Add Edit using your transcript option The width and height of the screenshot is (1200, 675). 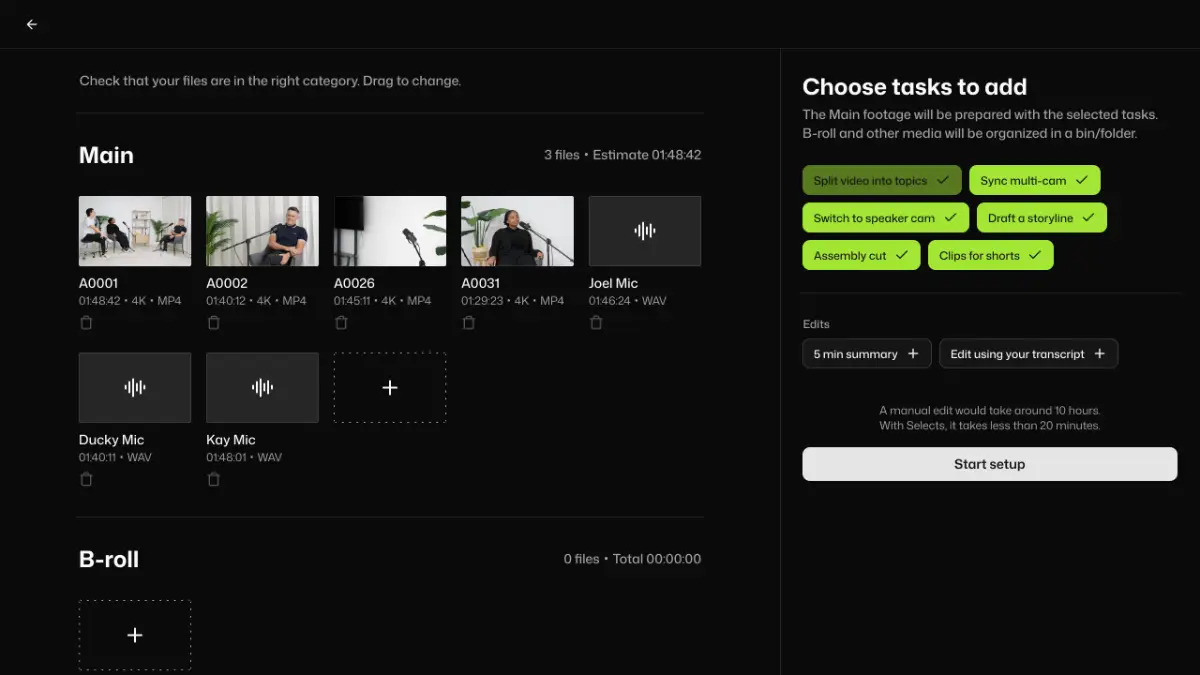(1027, 354)
